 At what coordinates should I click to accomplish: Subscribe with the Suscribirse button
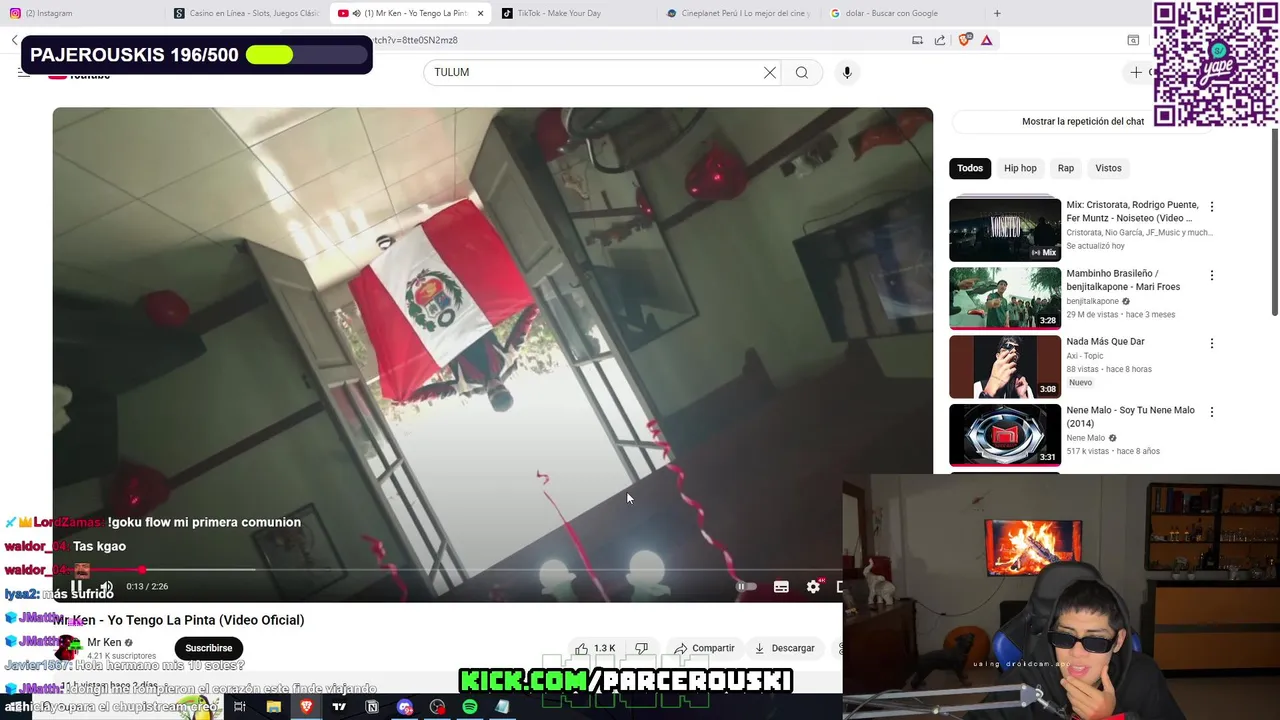pos(208,648)
